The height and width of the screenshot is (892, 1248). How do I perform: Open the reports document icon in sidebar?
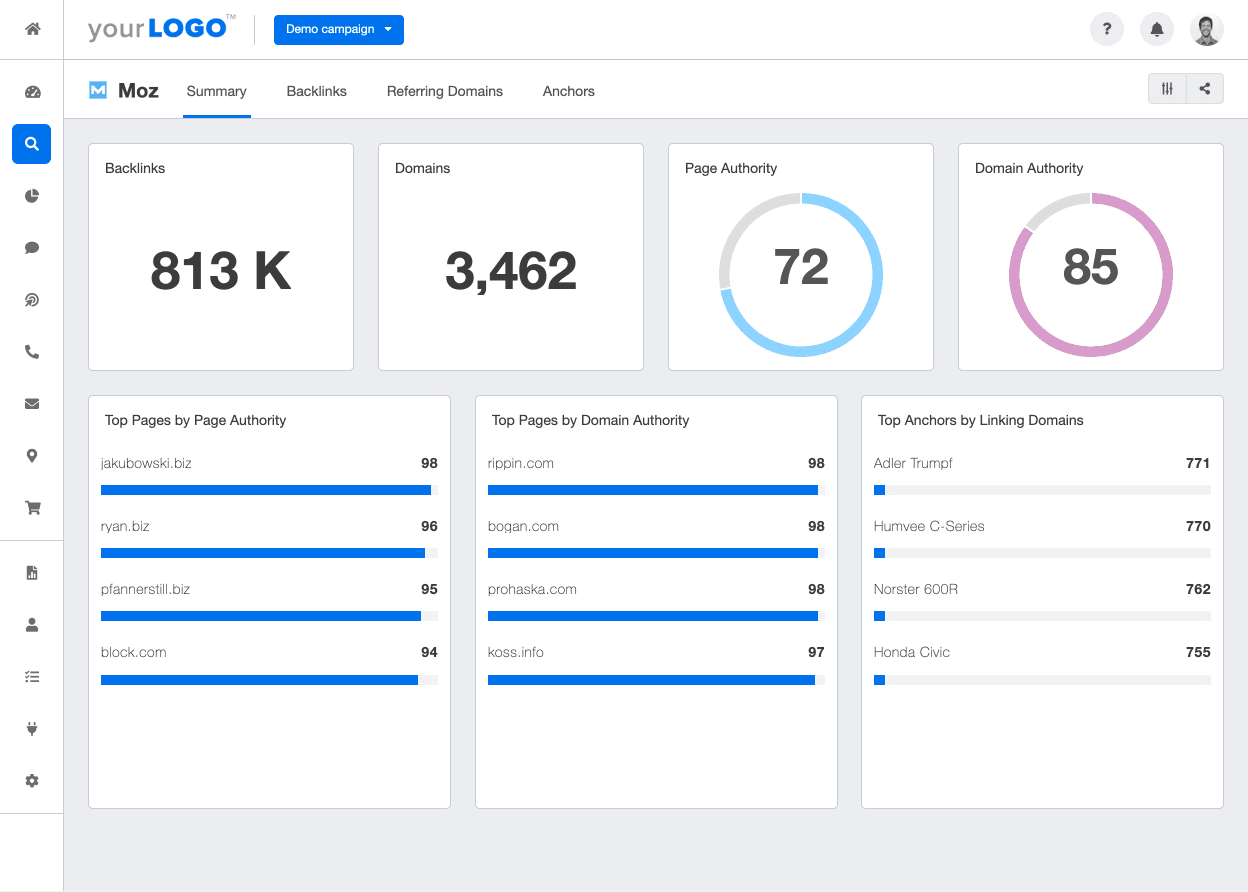(x=31, y=572)
